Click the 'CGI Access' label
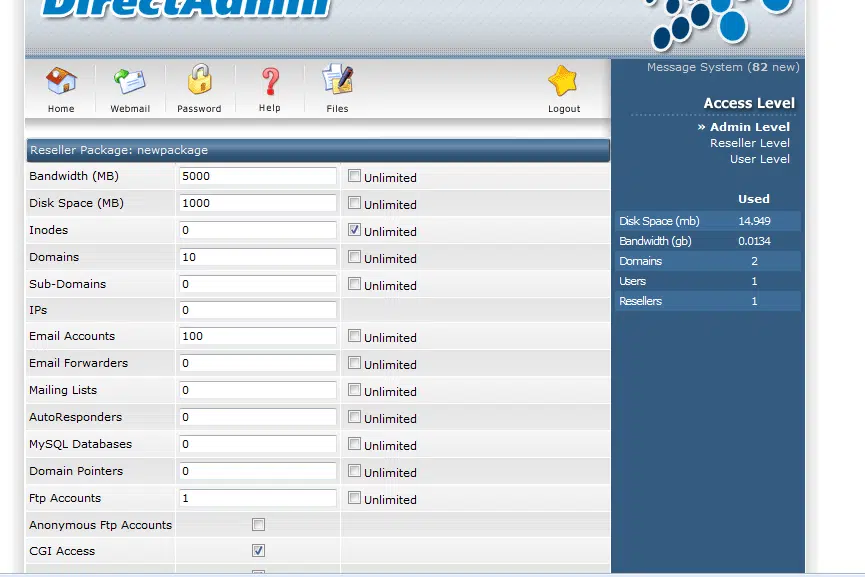Image resolution: width=865 pixels, height=577 pixels. (x=62, y=551)
